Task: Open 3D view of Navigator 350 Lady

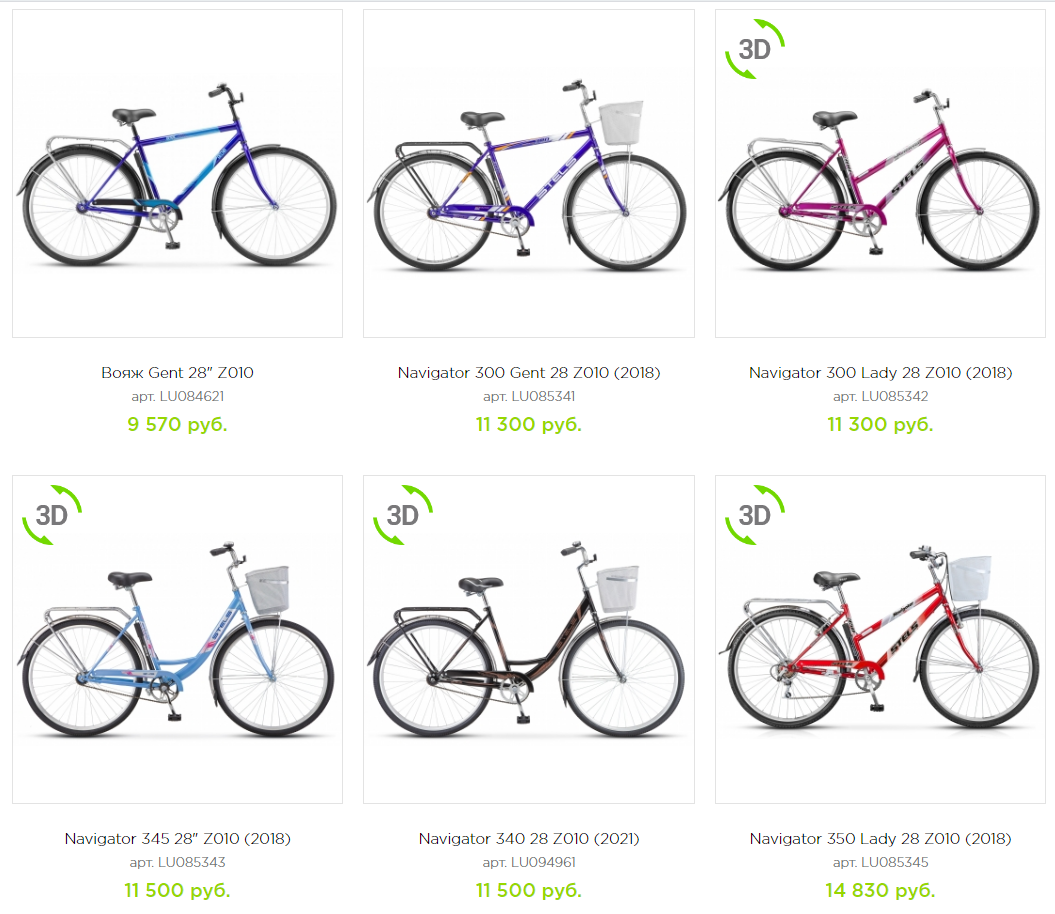Action: 754,515
